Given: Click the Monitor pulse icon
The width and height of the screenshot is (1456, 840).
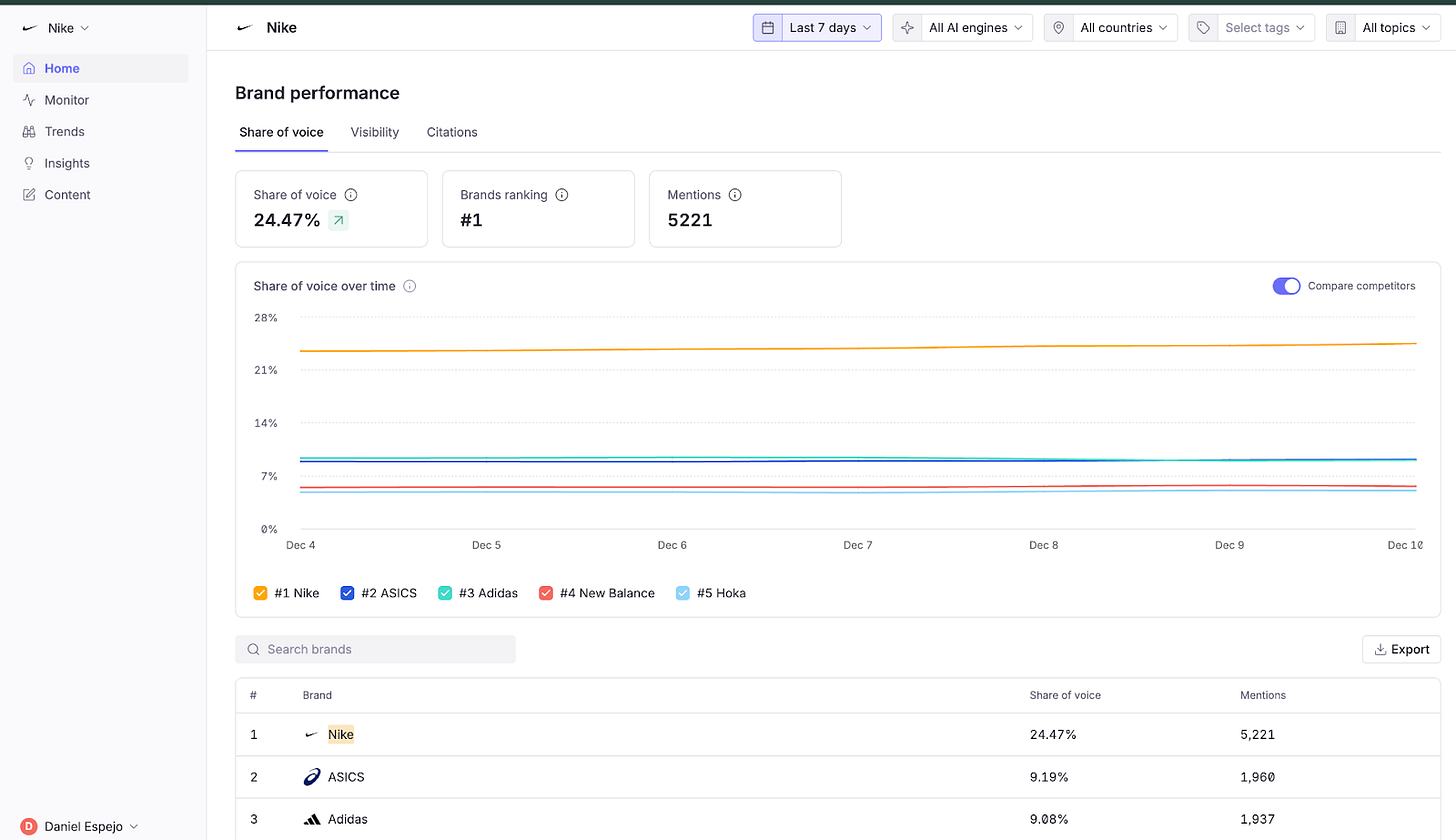Looking at the screenshot, I should [x=28, y=100].
